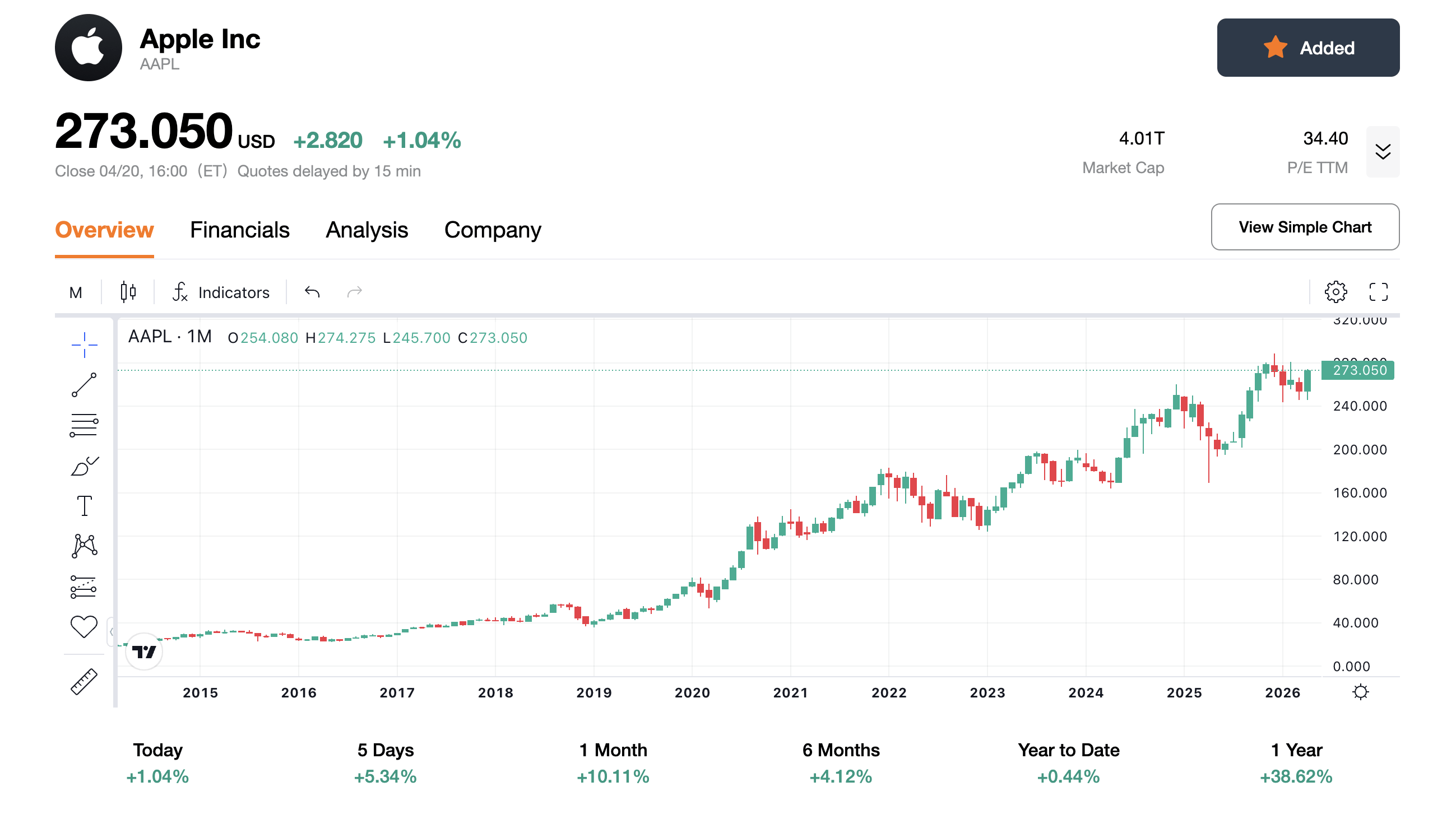Select the ruler measure tool
Image resolution: width=1456 pixels, height=819 pixels.
click(x=84, y=682)
